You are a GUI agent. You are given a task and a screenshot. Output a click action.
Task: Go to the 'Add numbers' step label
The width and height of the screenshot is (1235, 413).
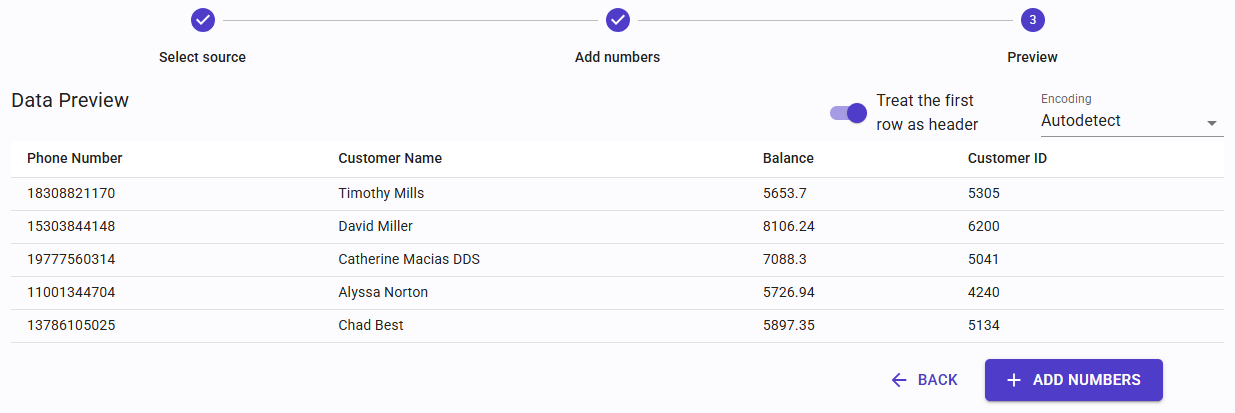[x=617, y=57]
